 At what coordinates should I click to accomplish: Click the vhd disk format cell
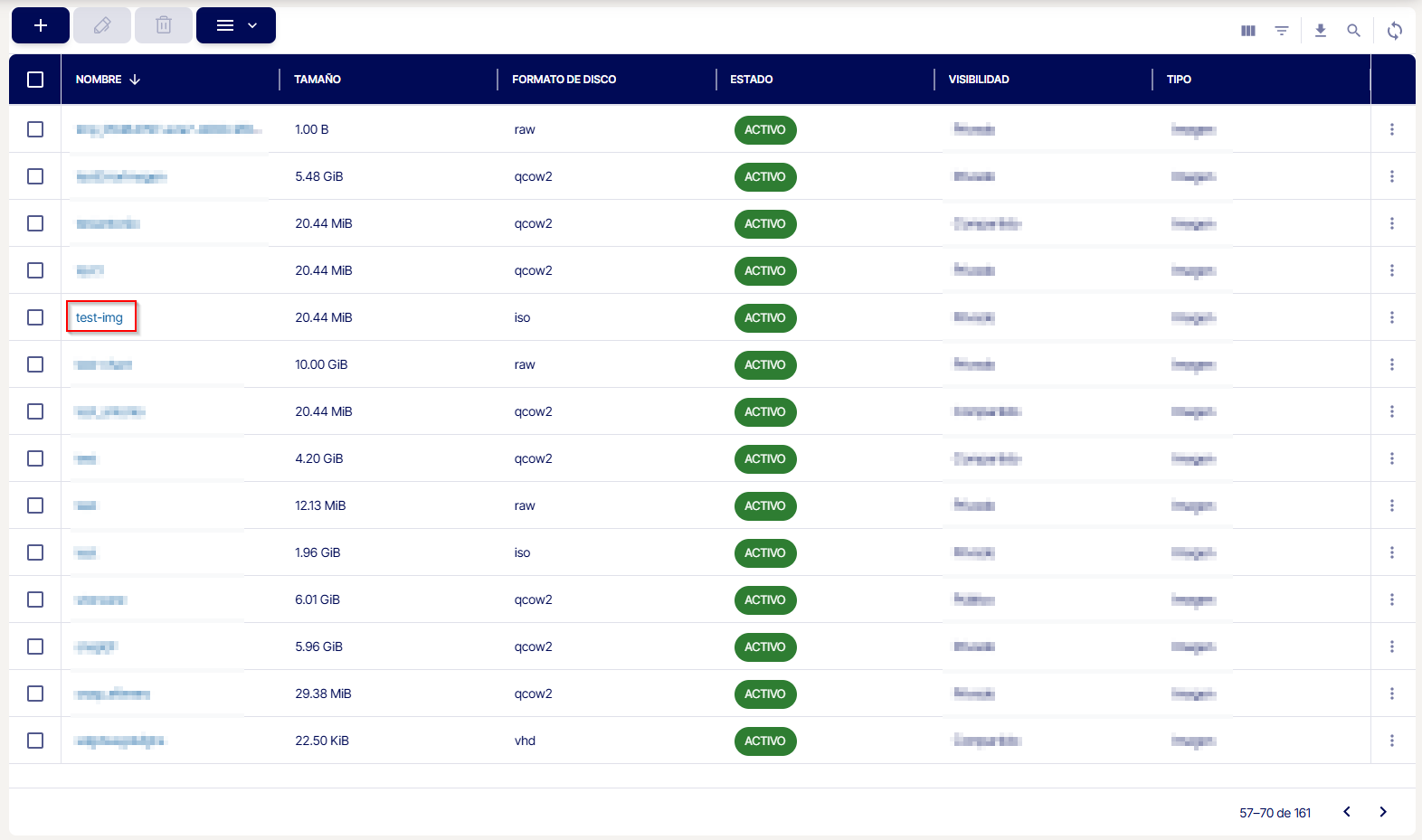coord(525,741)
